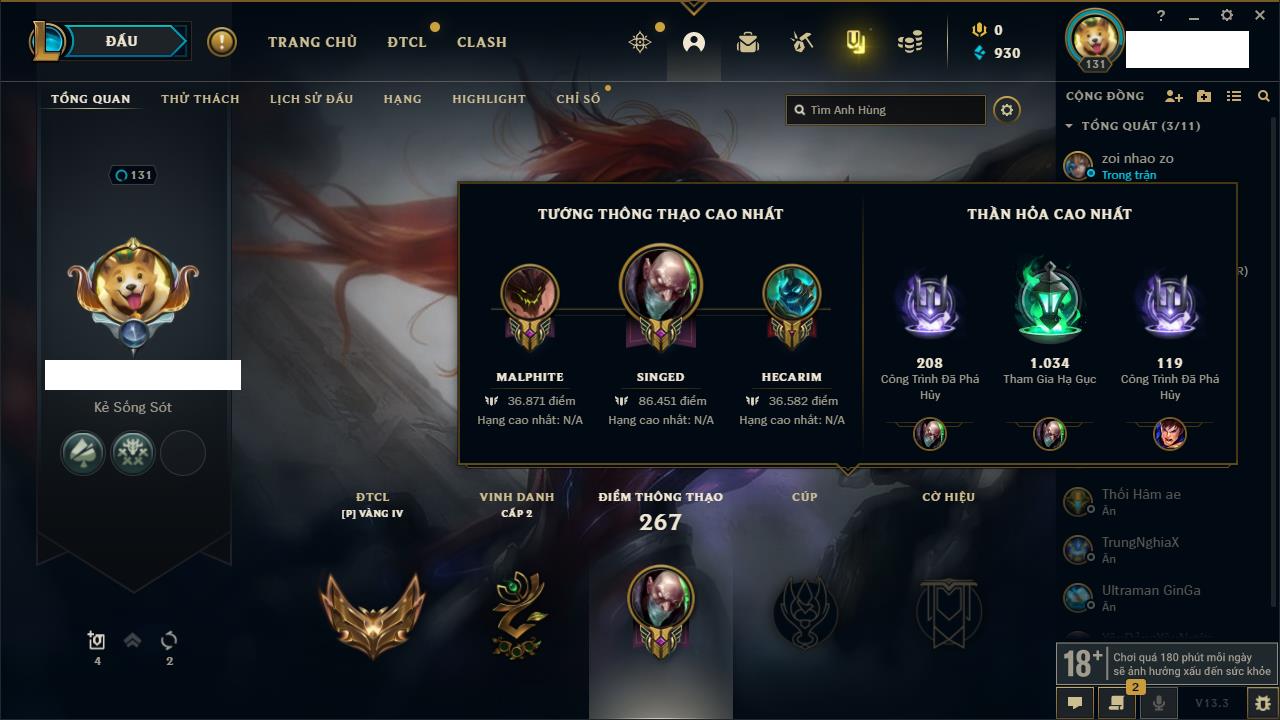Click the yellow alert exclamation icon
The height and width of the screenshot is (720, 1280).
[222, 42]
